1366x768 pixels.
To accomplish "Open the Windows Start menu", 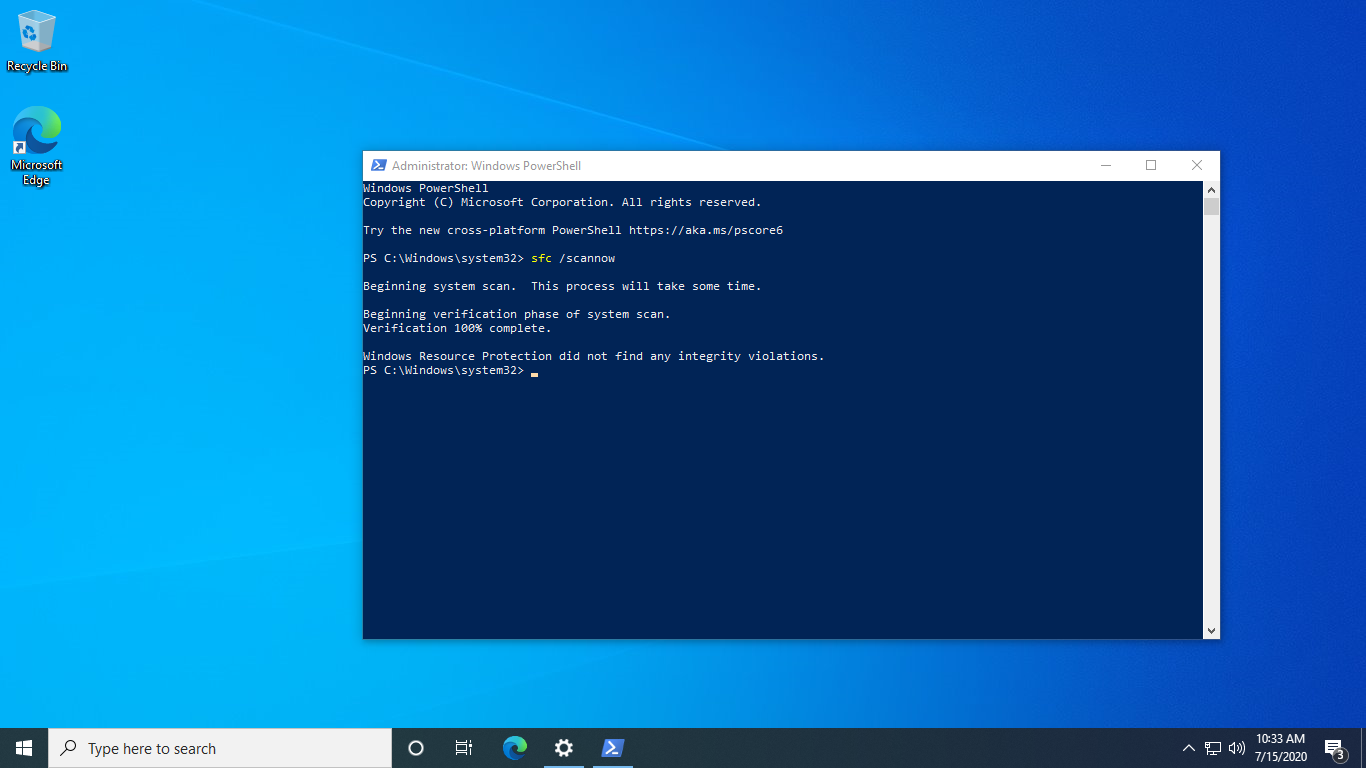I will (24, 748).
